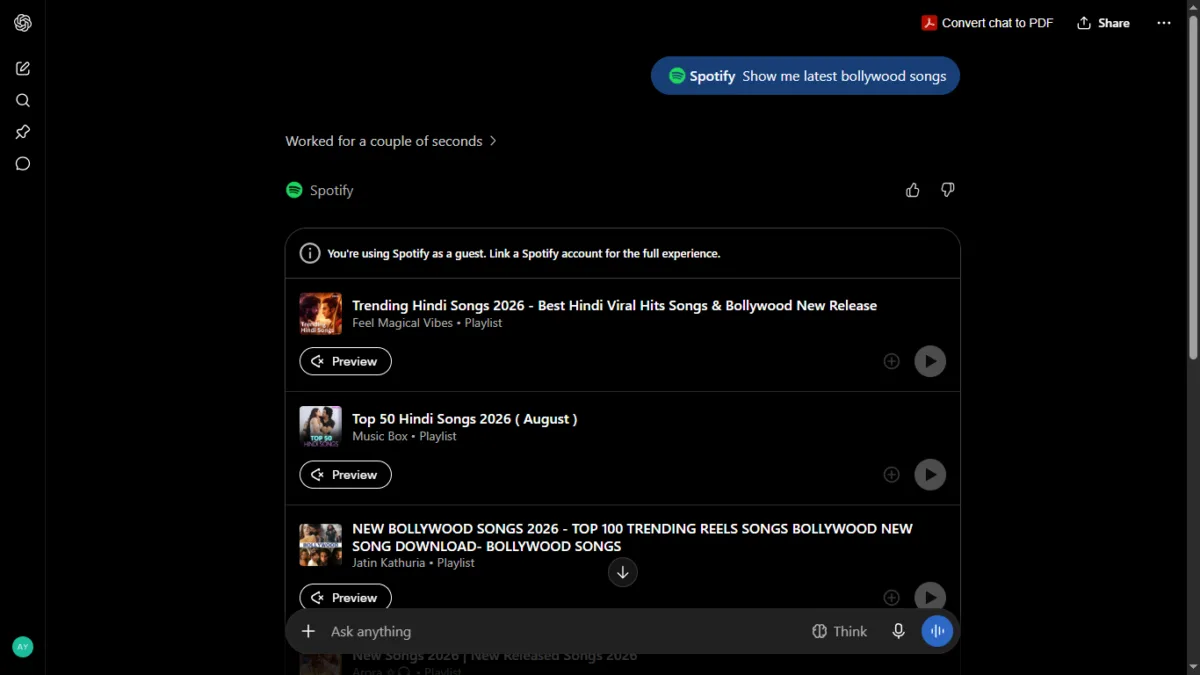Image resolution: width=1200 pixels, height=675 pixels.
Task: Toggle the Think mode button
Action: [x=839, y=631]
